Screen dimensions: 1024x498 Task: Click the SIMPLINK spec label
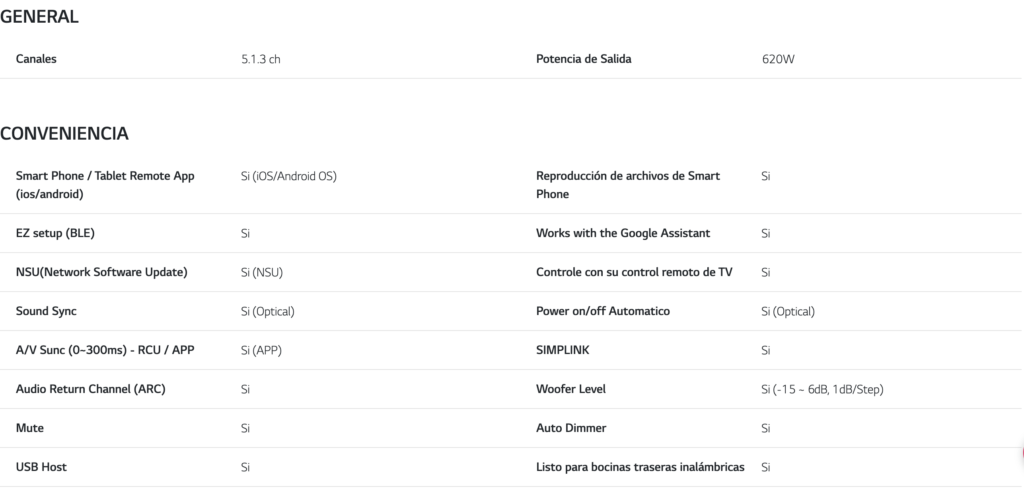click(562, 350)
